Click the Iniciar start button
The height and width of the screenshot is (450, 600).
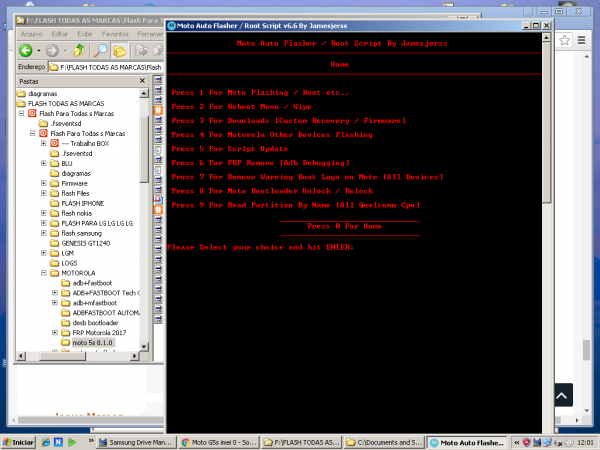(18, 442)
